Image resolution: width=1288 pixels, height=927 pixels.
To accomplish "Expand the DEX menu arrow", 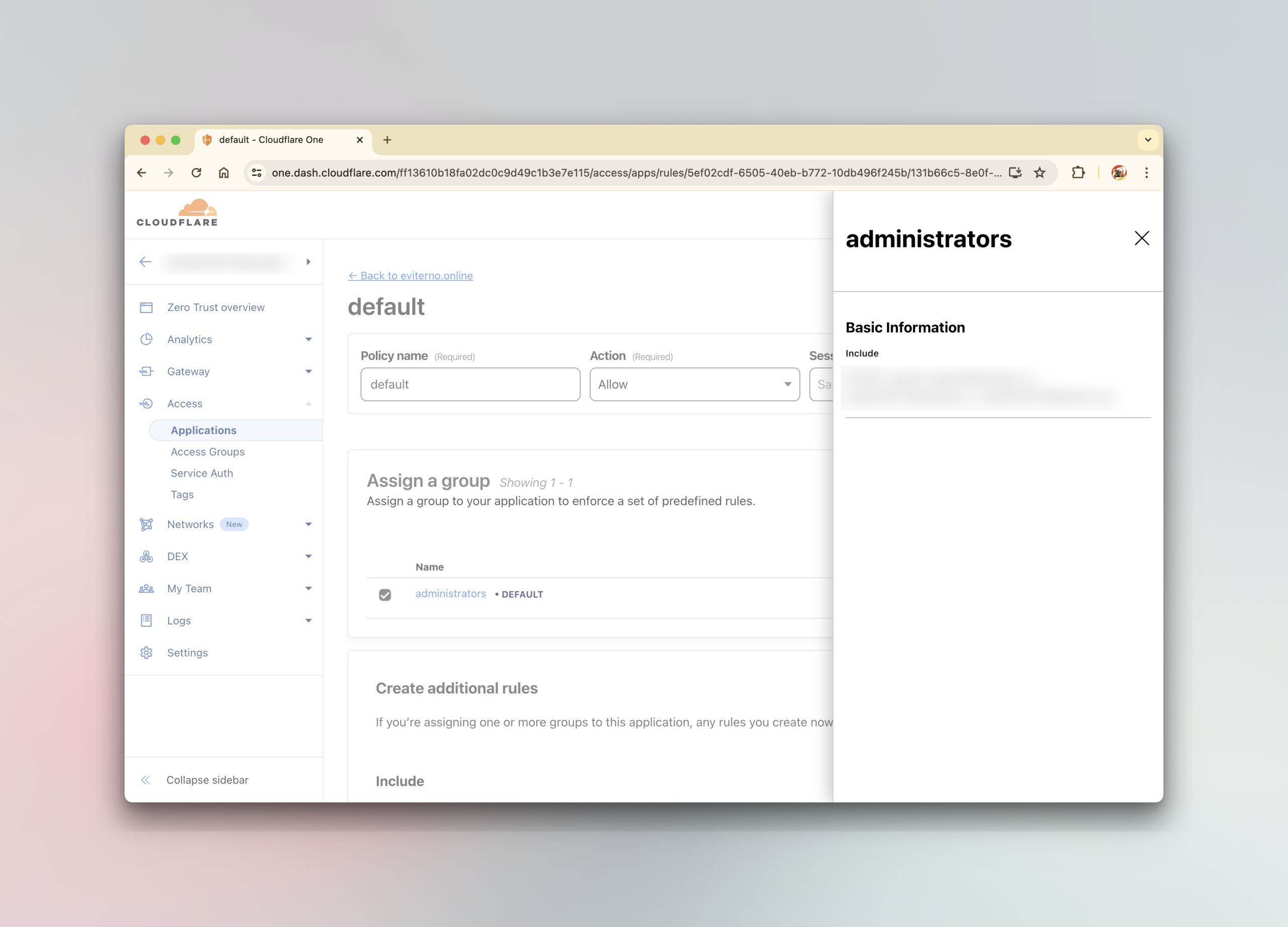I will 308,557.
